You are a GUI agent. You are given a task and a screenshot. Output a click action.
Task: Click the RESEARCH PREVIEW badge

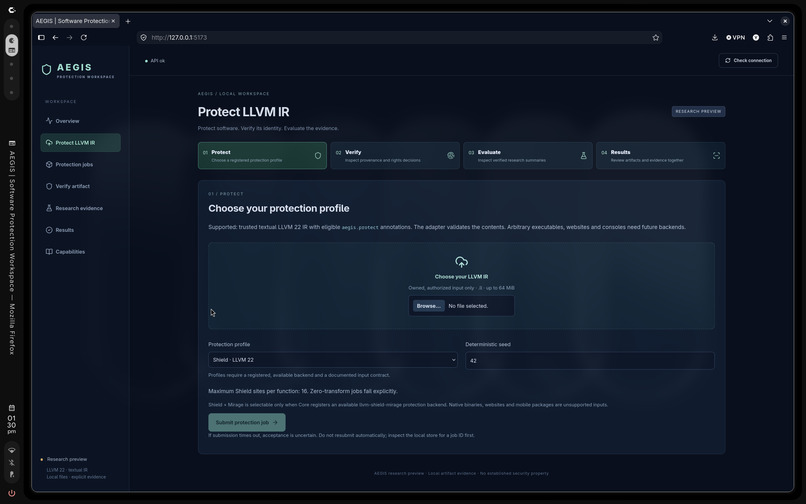point(698,112)
